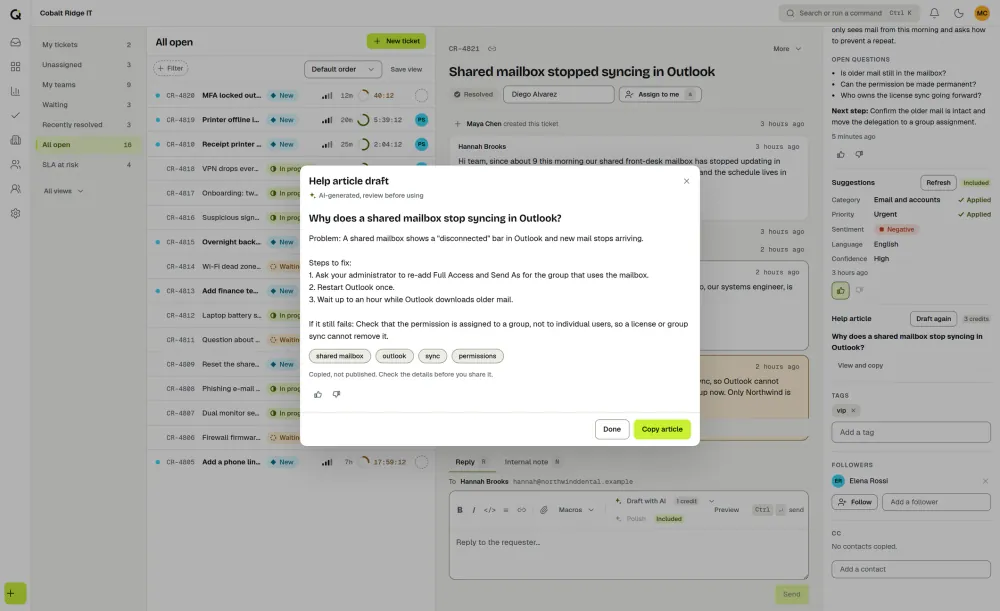1000x611 pixels.
Task: Select the checkbox circle for CR-4820
Action: pos(421,95)
